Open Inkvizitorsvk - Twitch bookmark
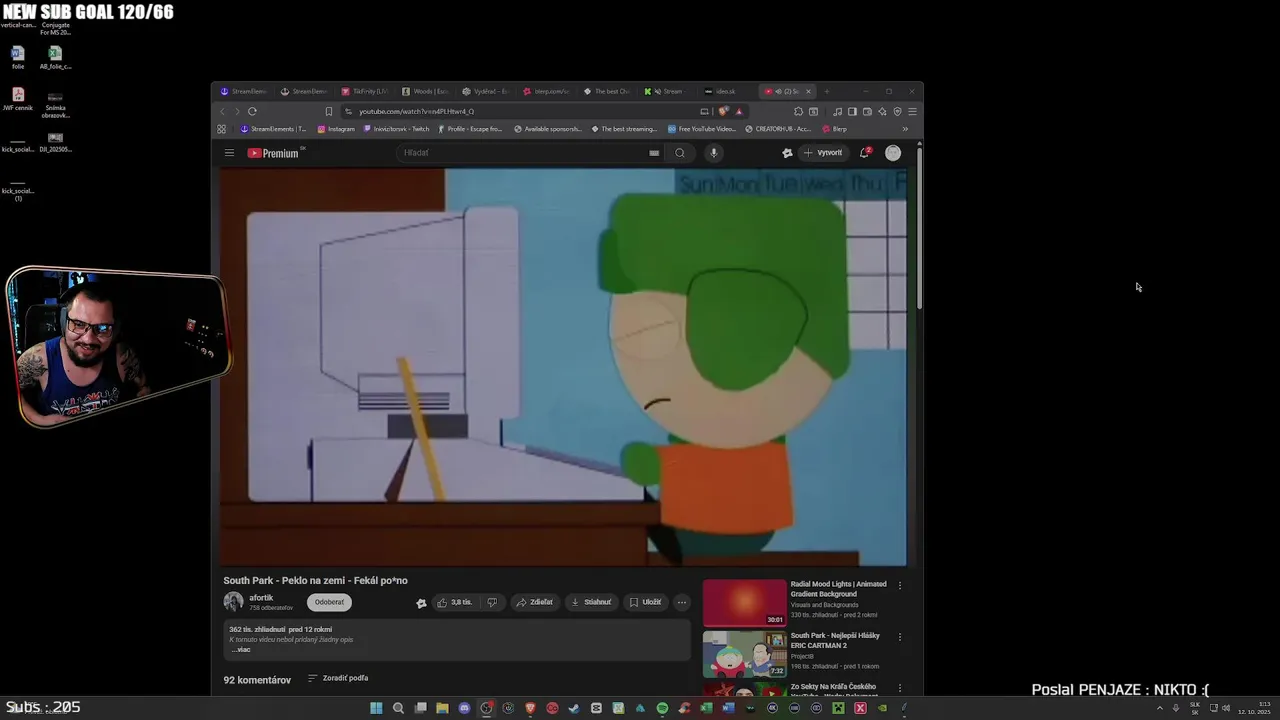 tap(396, 129)
